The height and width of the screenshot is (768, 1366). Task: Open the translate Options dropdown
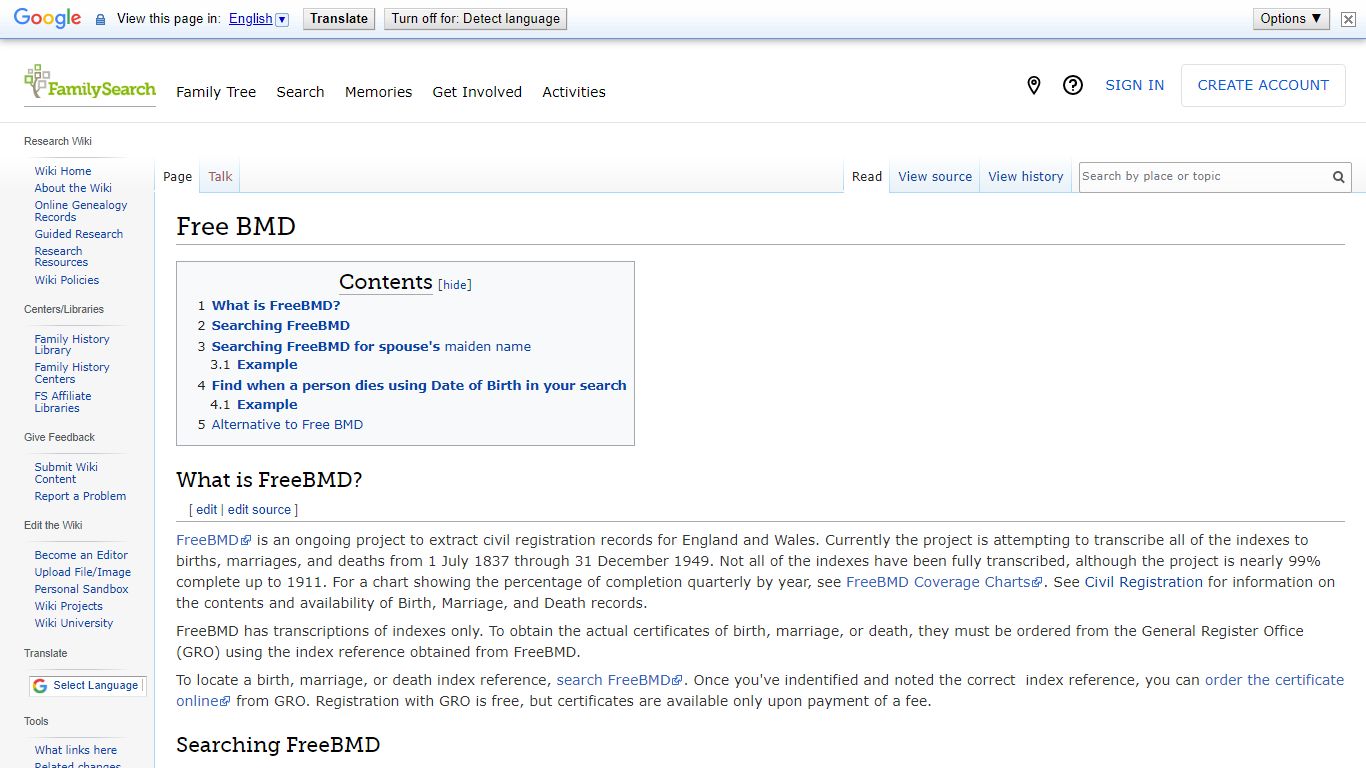point(1291,19)
